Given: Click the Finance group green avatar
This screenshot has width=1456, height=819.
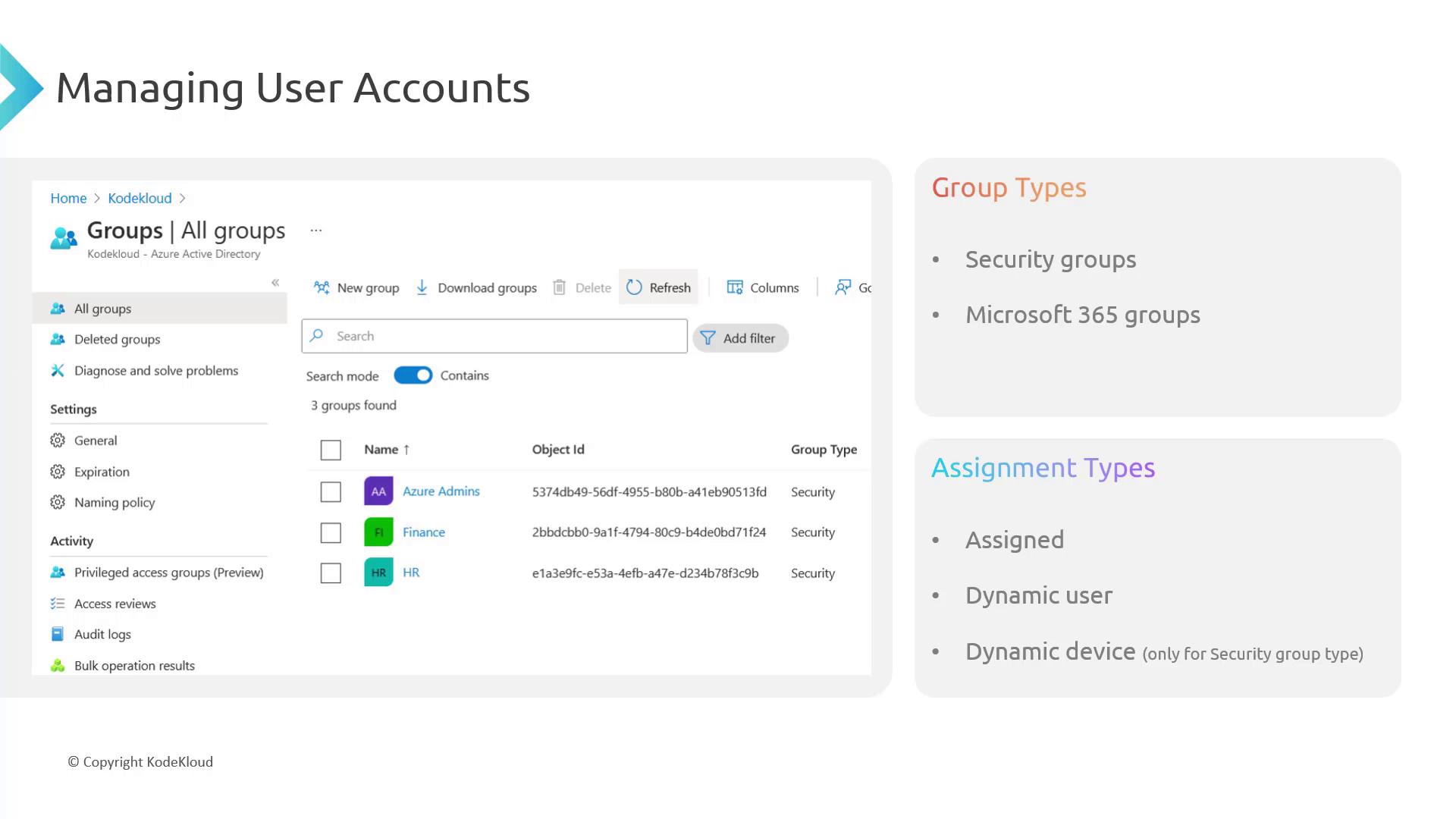Looking at the screenshot, I should click(378, 532).
